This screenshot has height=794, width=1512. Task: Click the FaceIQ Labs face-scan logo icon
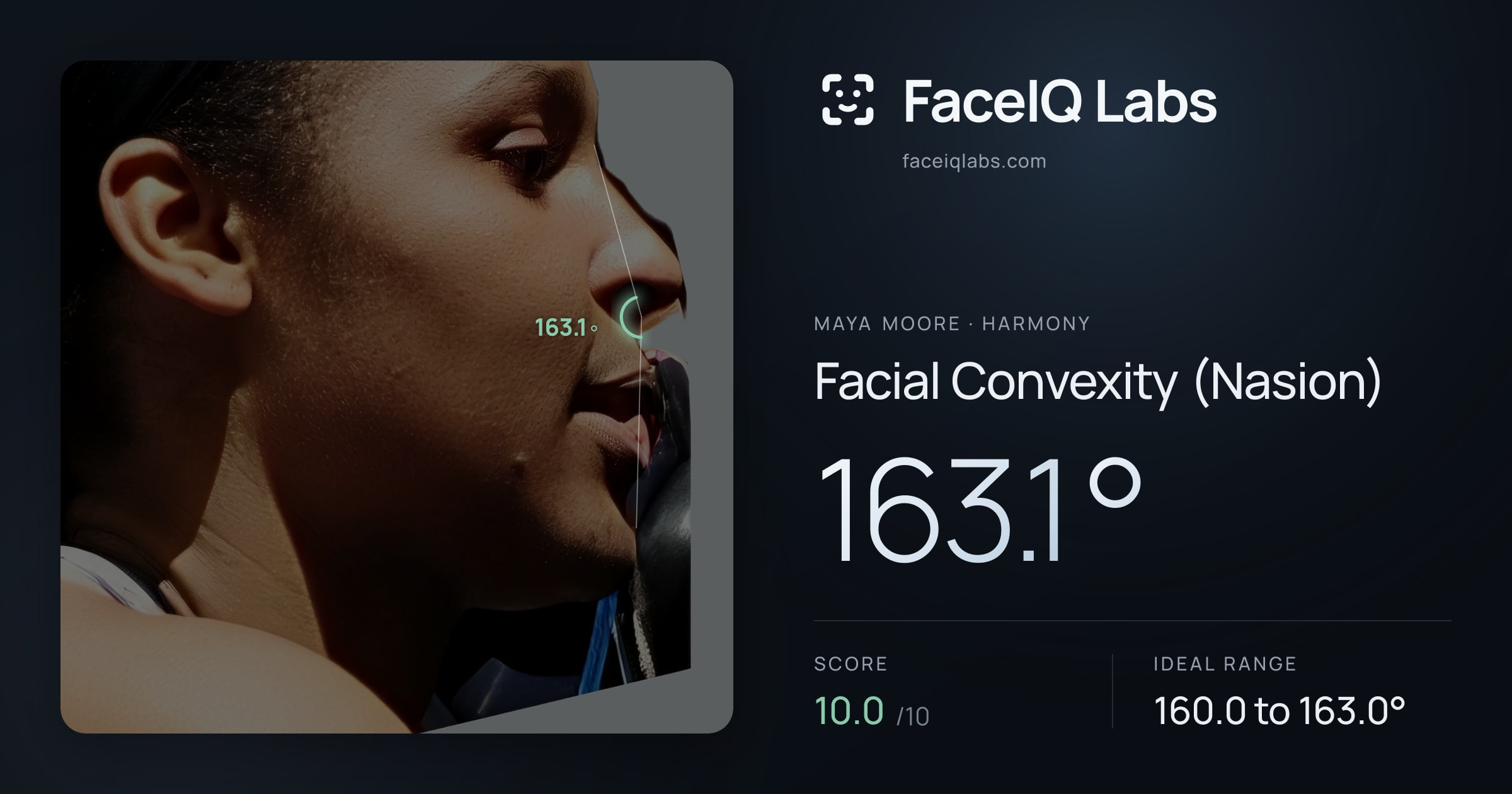[x=847, y=100]
